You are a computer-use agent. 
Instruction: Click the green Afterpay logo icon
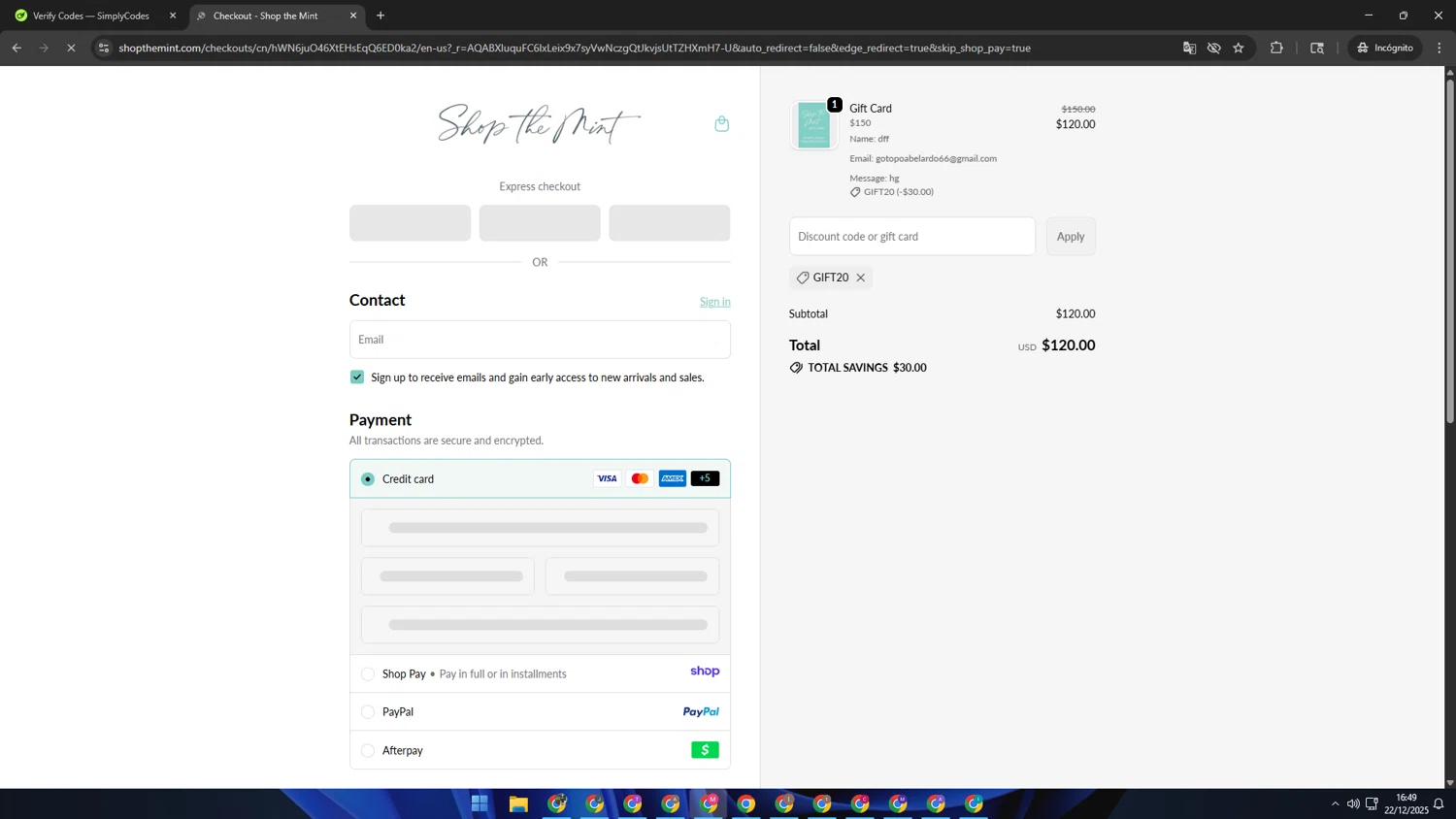[706, 750]
